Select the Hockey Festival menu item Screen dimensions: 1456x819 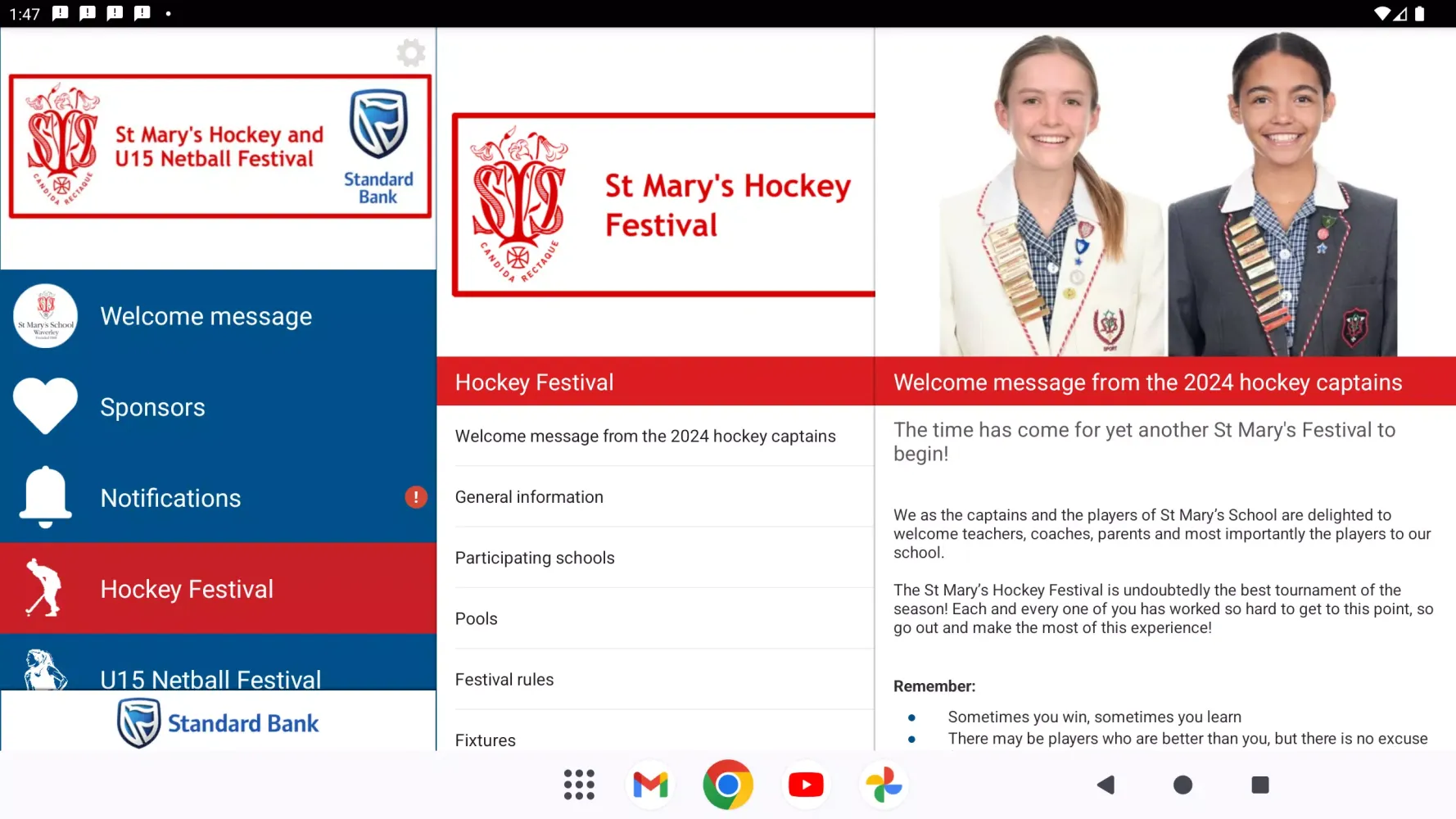(218, 588)
